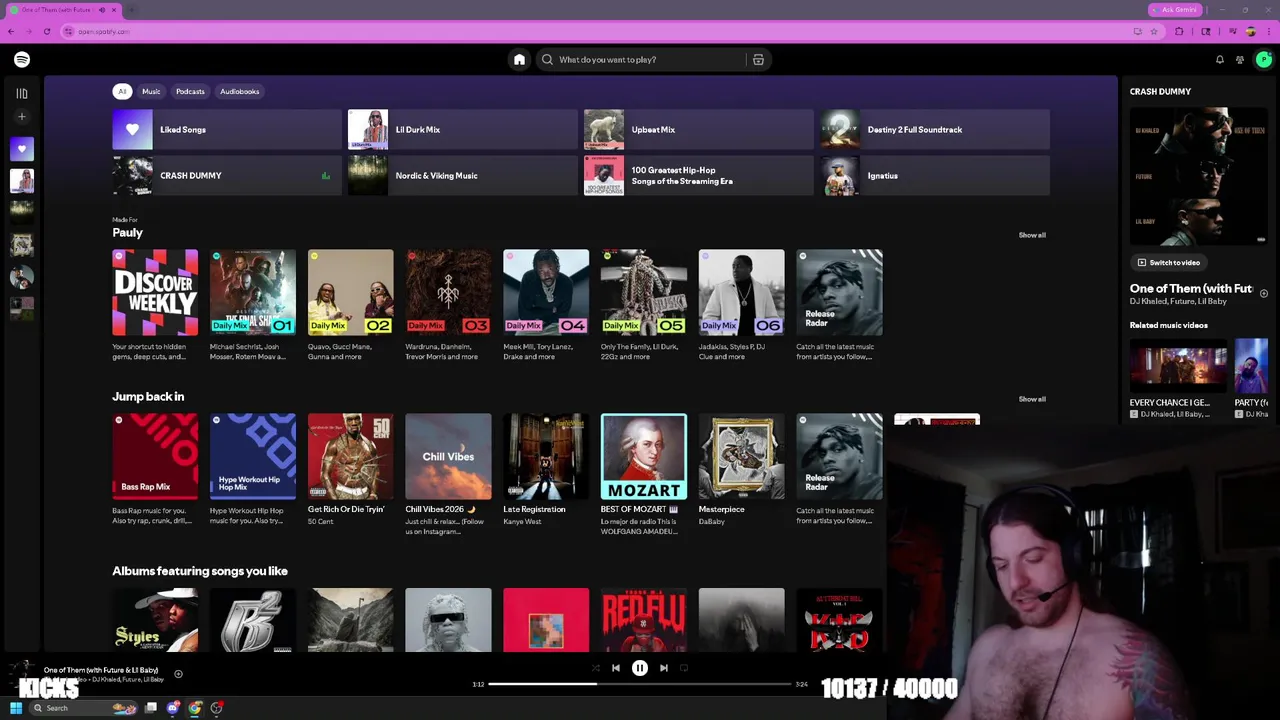Screen dimensions: 1280x720
Task: Bookmark page with the star icon
Action: point(1154,31)
